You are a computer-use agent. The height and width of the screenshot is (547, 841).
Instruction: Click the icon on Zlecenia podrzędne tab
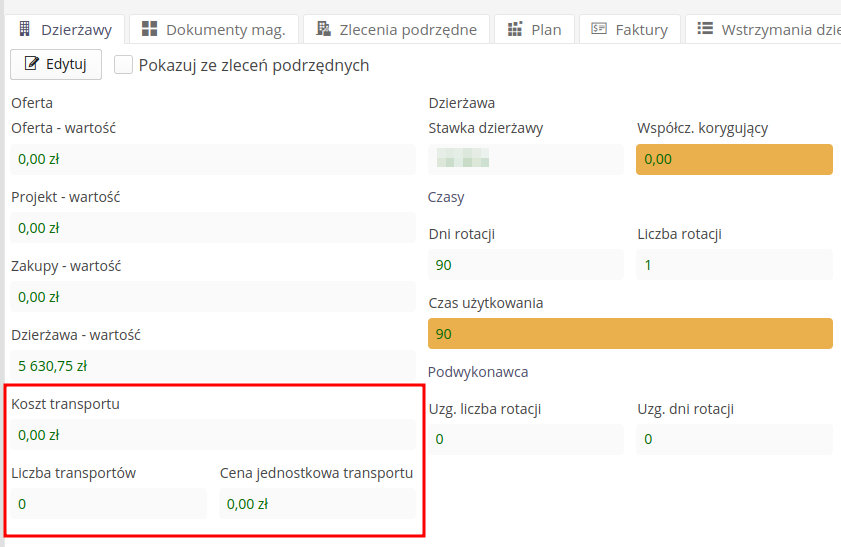coord(323,29)
